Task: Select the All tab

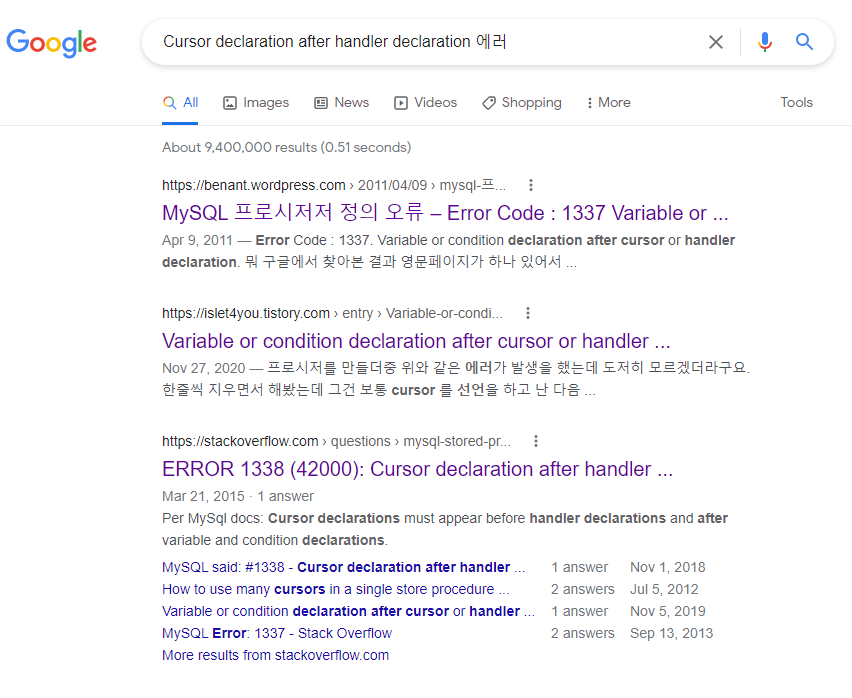Action: tap(180, 103)
